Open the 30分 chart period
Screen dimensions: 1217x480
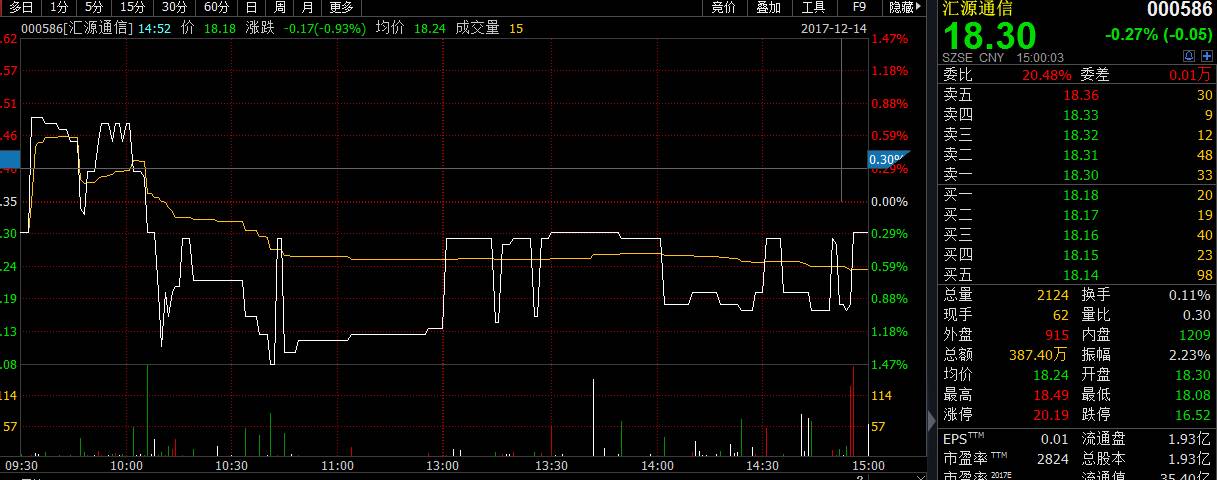pyautogui.click(x=174, y=7)
